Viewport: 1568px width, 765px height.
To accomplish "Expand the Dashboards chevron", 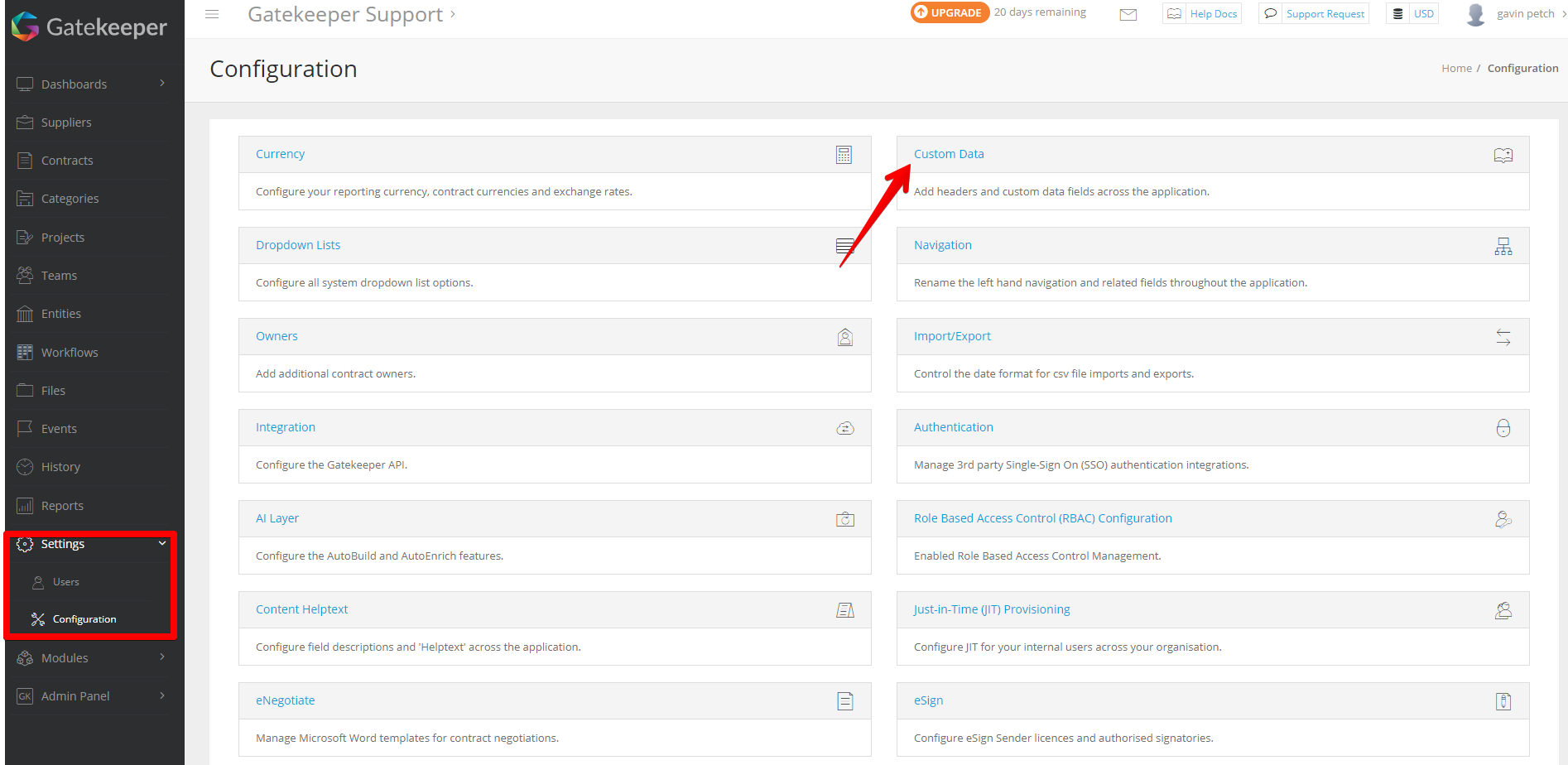I will (x=162, y=83).
